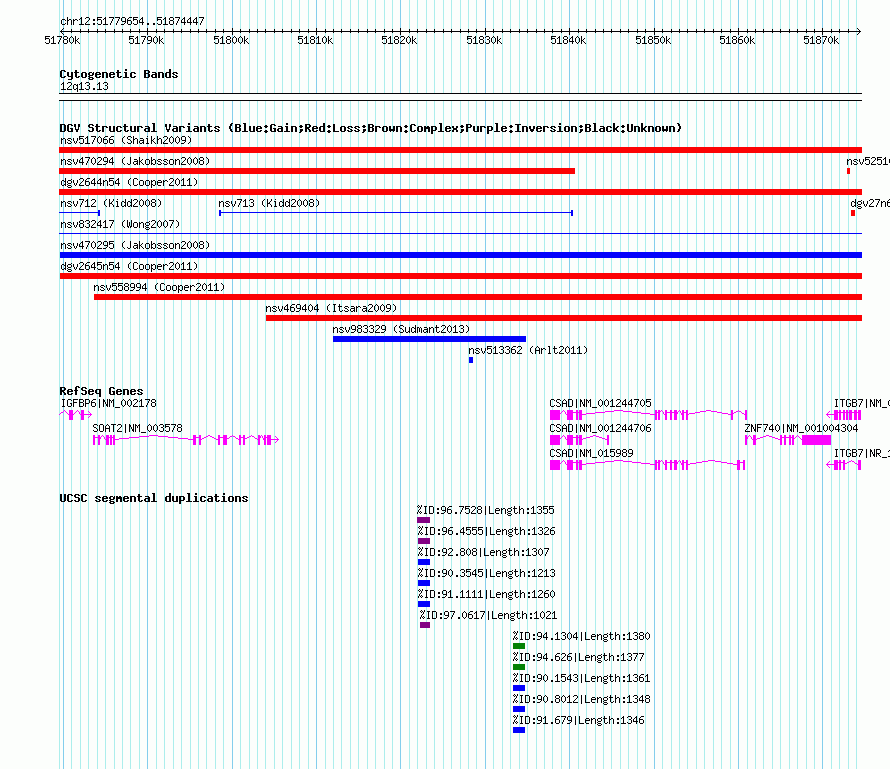Viewport: 890px width, 769px height.
Task: Select the CSAD|NM_001244705 gene label
Action: click(x=600, y=404)
